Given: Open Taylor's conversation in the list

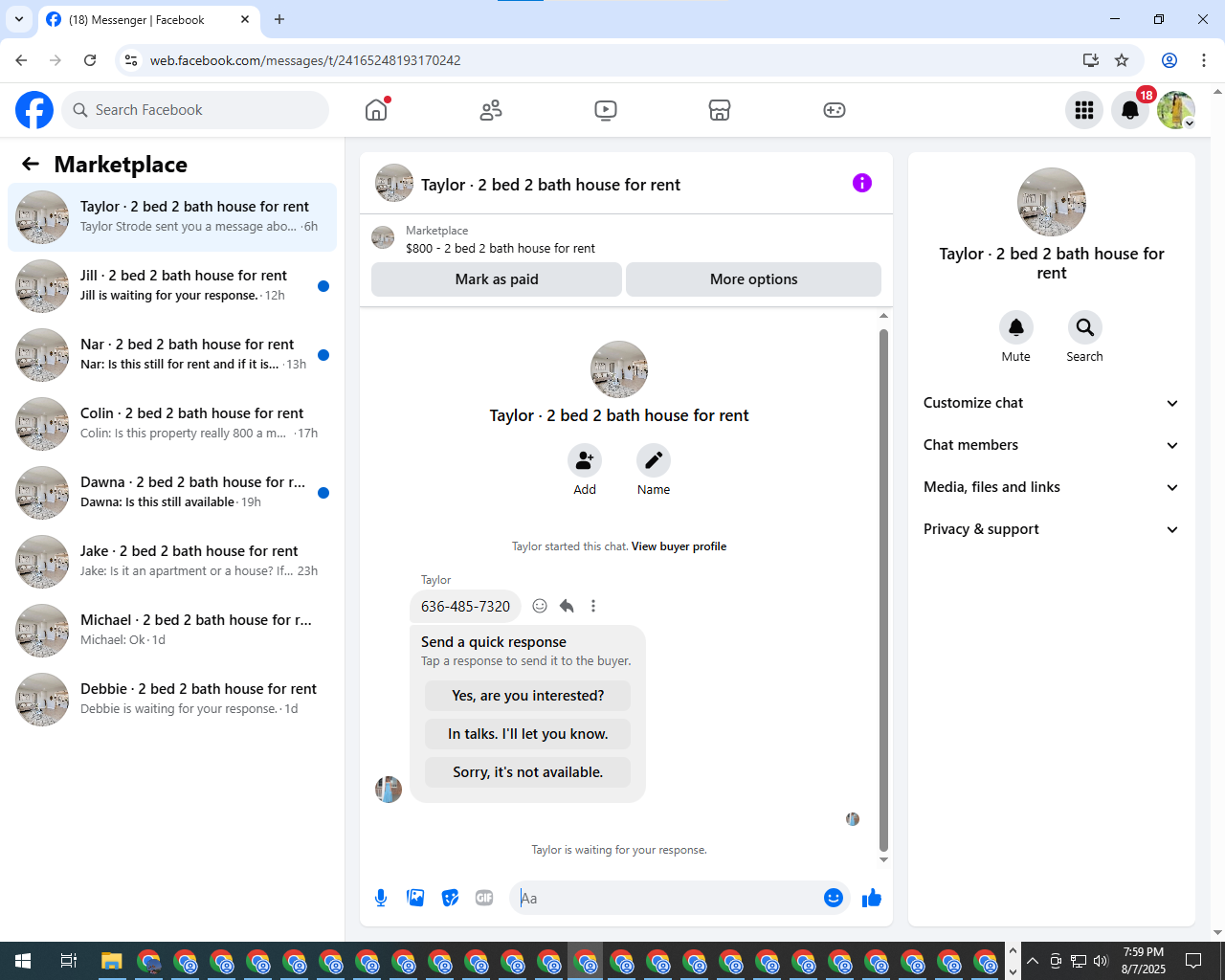Looking at the screenshot, I should [x=172, y=217].
